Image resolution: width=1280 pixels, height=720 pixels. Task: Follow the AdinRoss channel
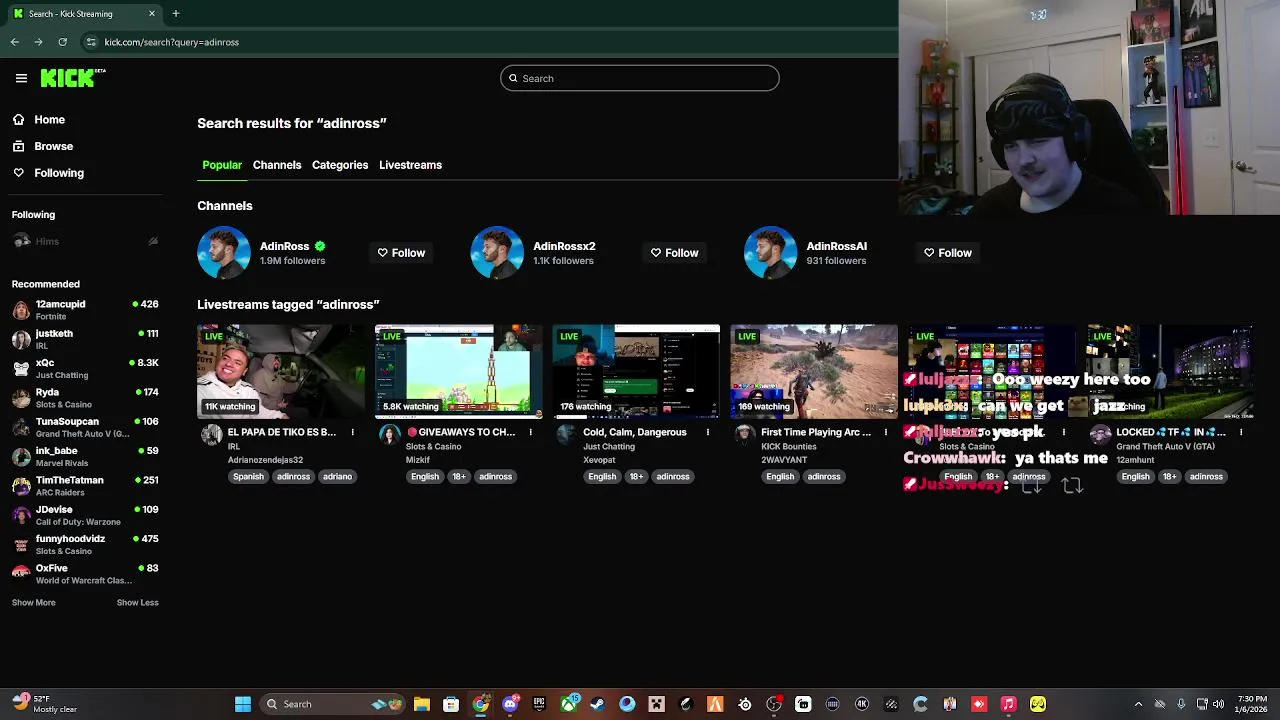pyautogui.click(x=400, y=253)
